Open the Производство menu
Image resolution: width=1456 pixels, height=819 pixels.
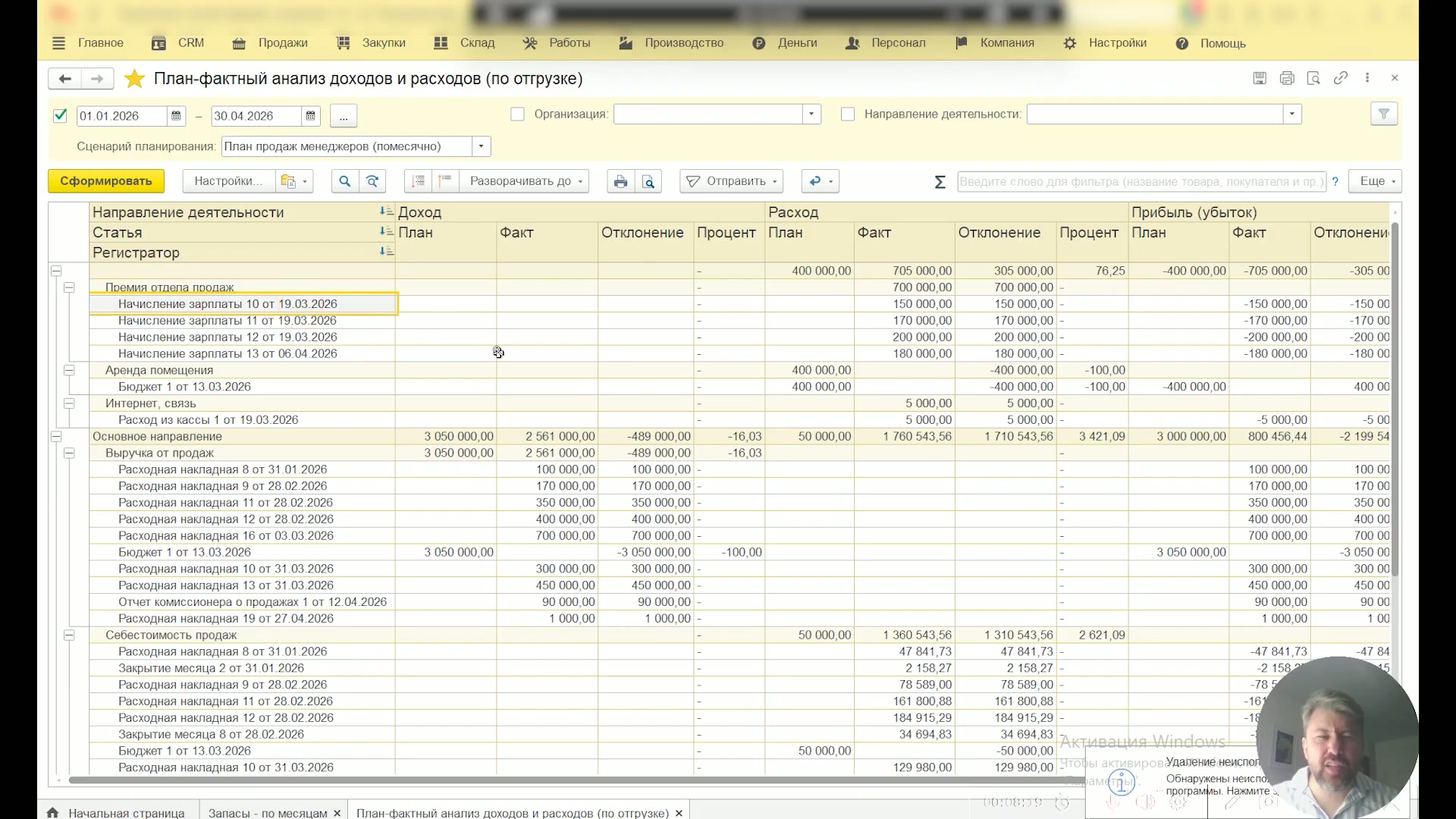click(x=671, y=43)
